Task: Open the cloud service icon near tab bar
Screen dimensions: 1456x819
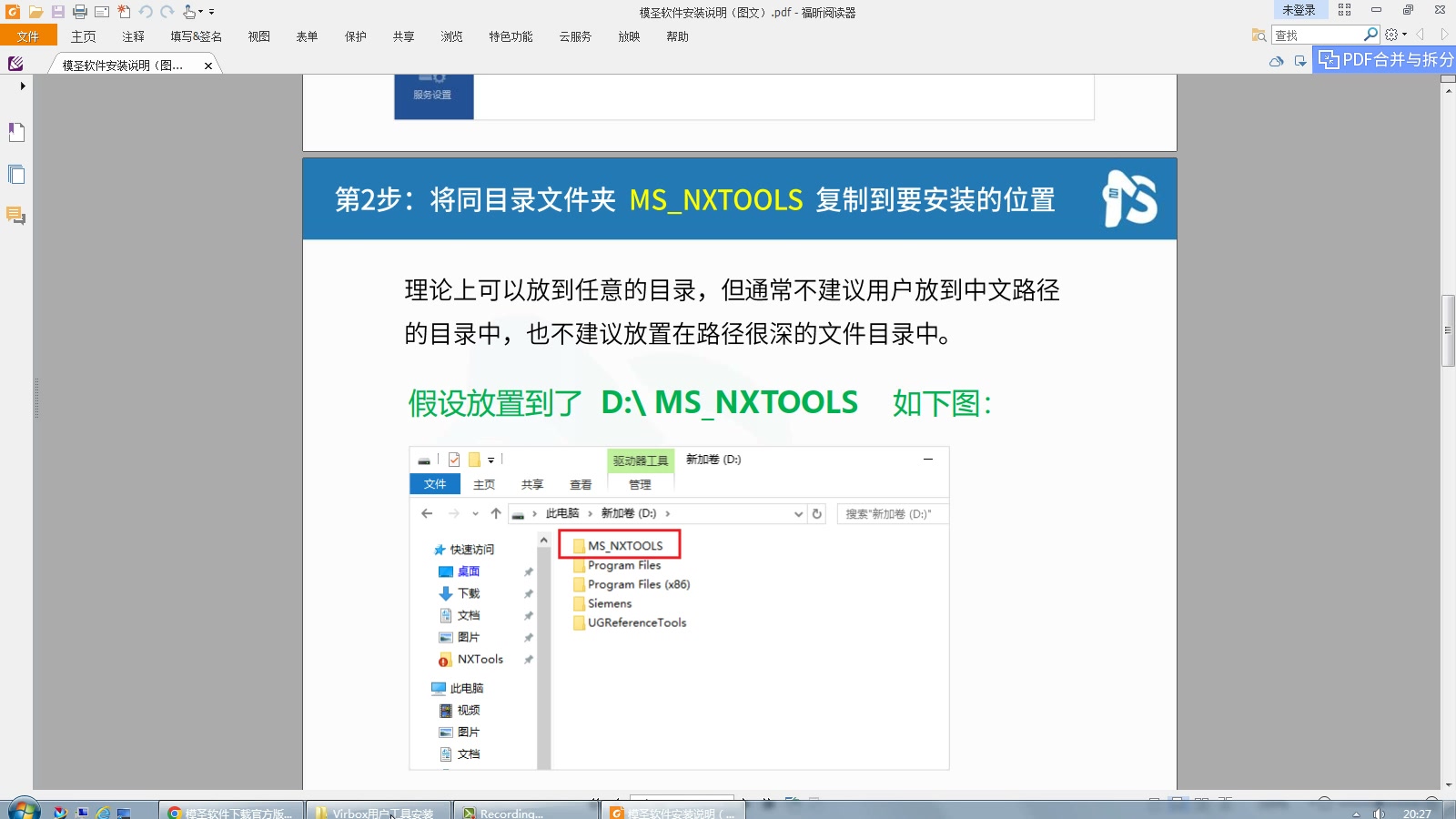Action: pos(1277,61)
